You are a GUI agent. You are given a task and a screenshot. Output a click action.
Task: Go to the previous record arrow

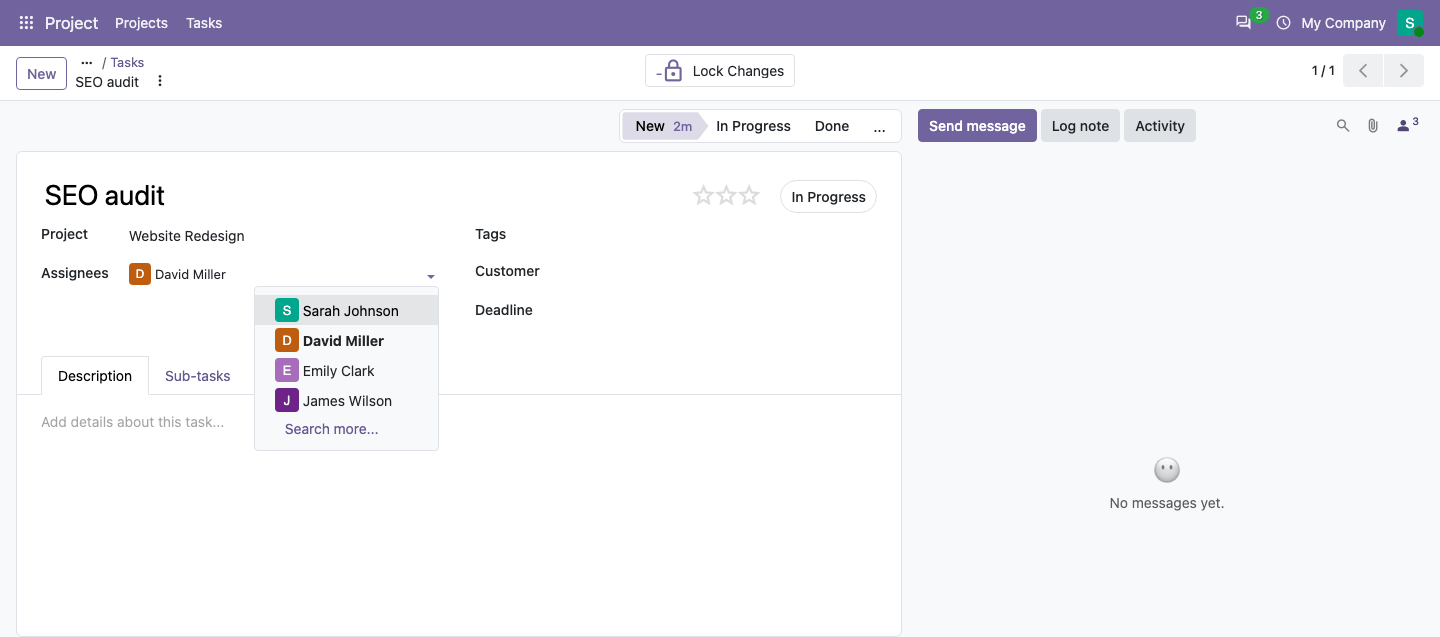point(1363,71)
